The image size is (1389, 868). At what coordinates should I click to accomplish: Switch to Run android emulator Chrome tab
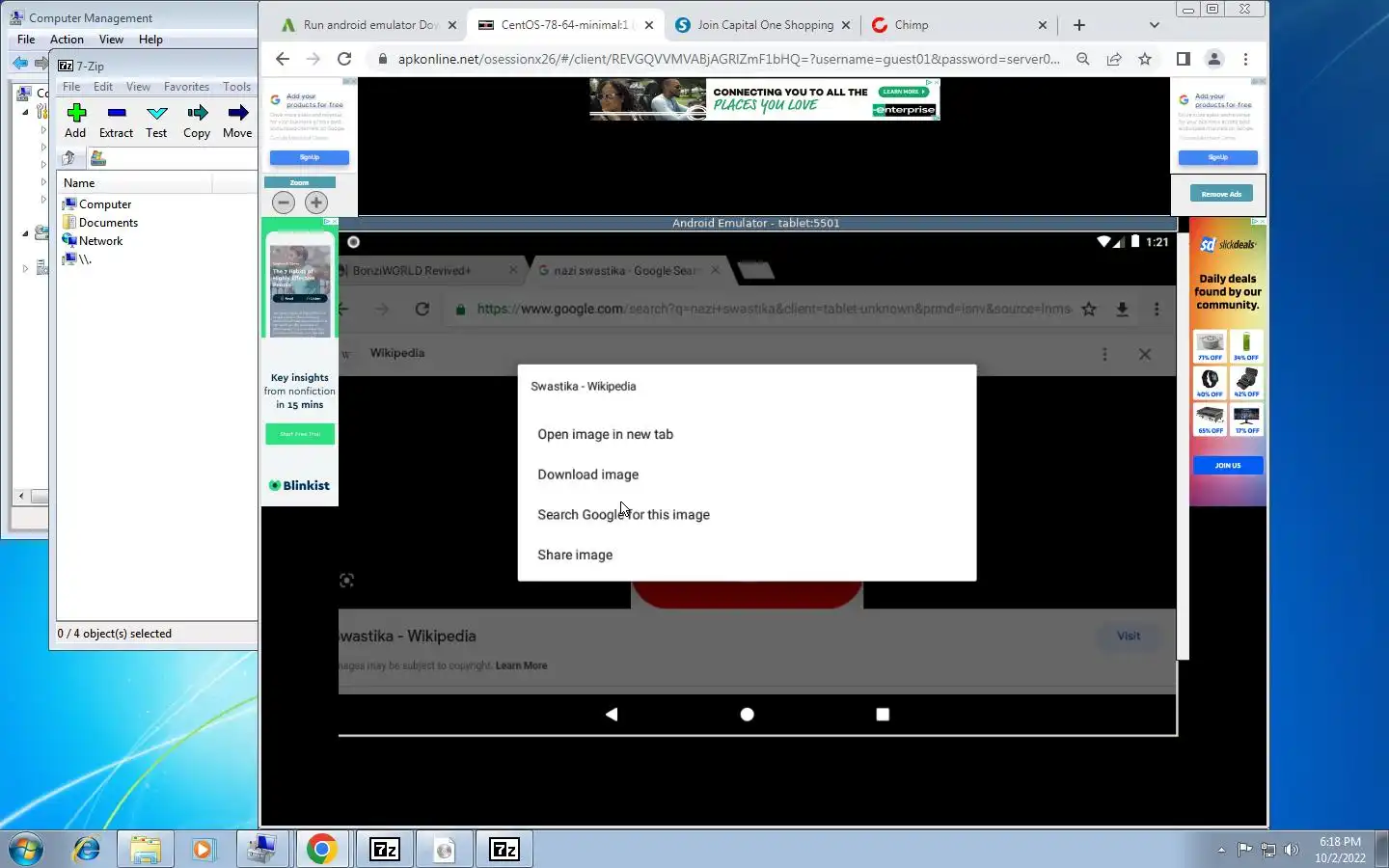[370, 25]
